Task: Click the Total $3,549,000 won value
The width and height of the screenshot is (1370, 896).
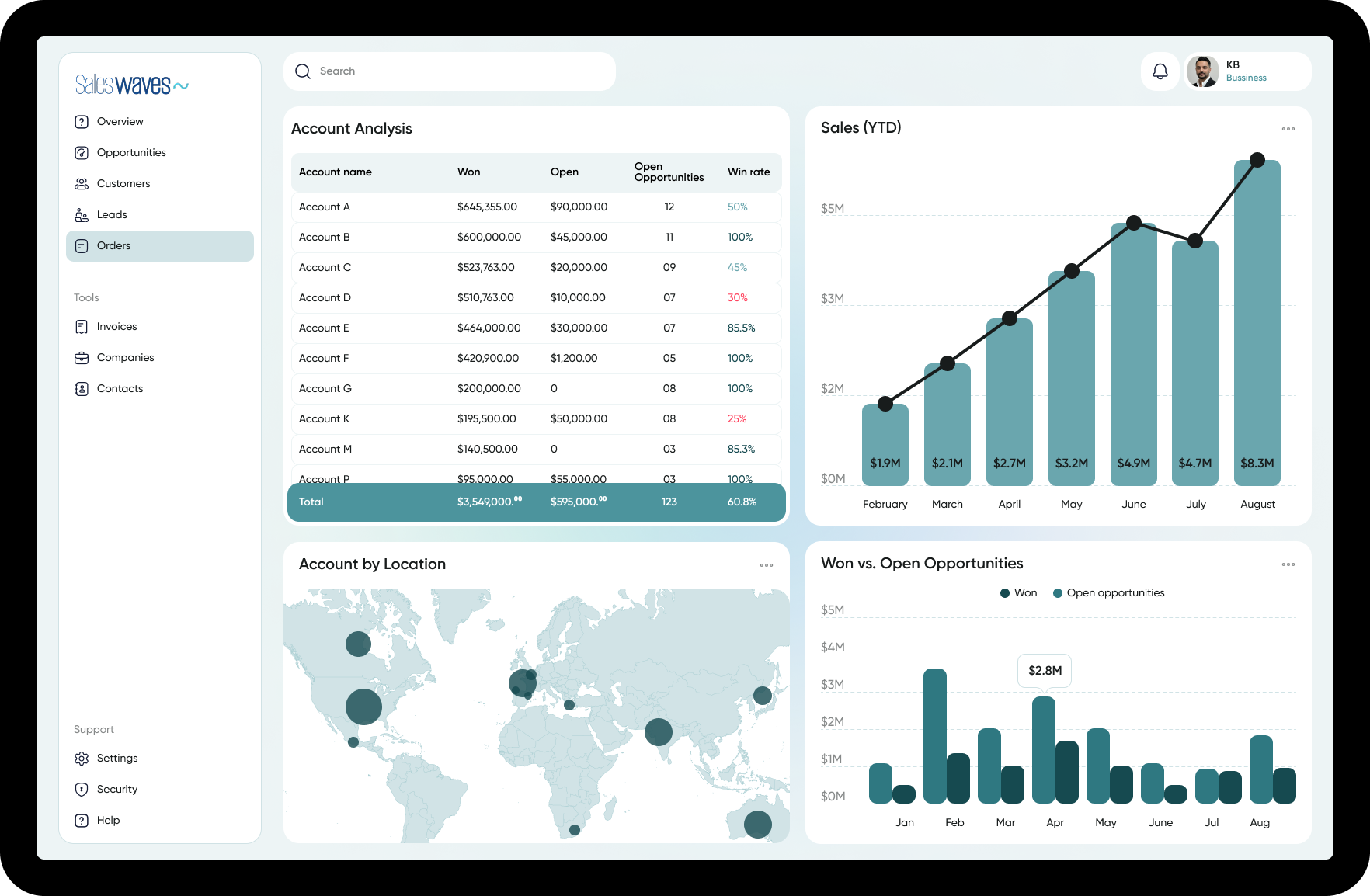Action: [490, 502]
